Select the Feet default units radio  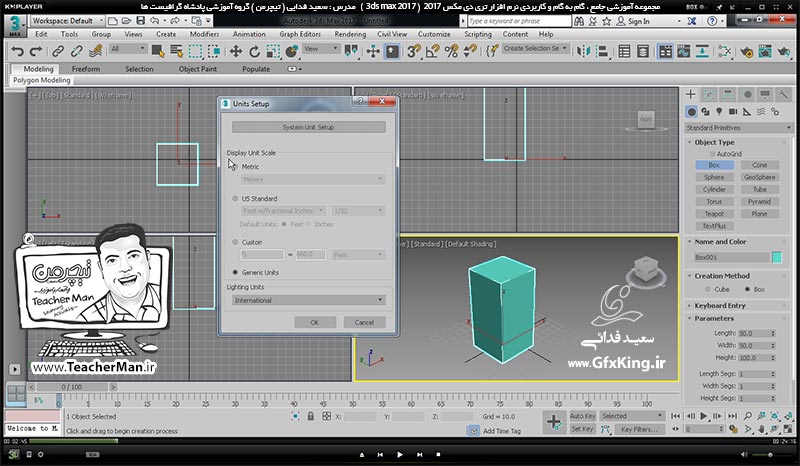tap(284, 224)
